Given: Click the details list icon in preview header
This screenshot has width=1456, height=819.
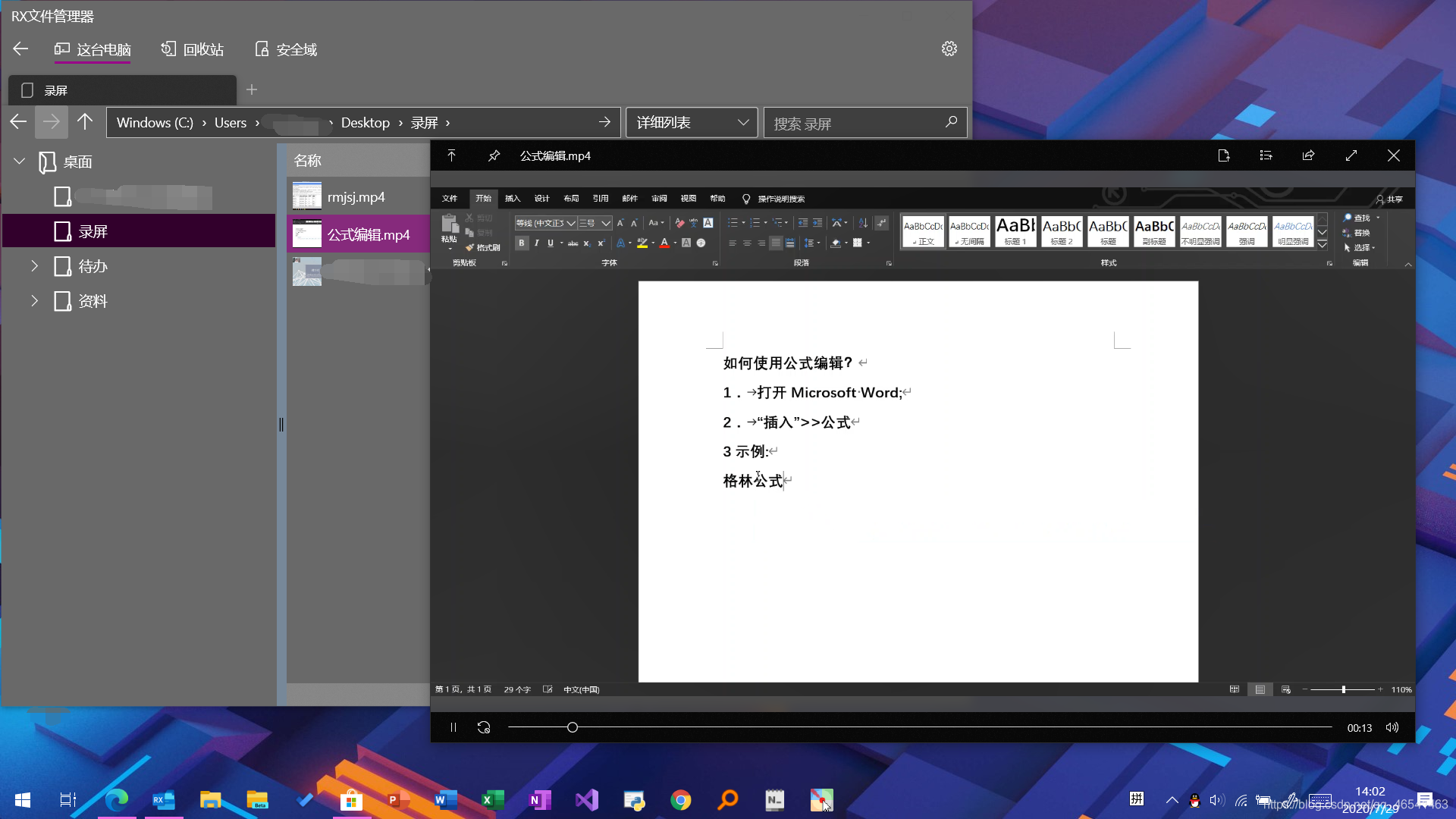Looking at the screenshot, I should (x=1266, y=155).
